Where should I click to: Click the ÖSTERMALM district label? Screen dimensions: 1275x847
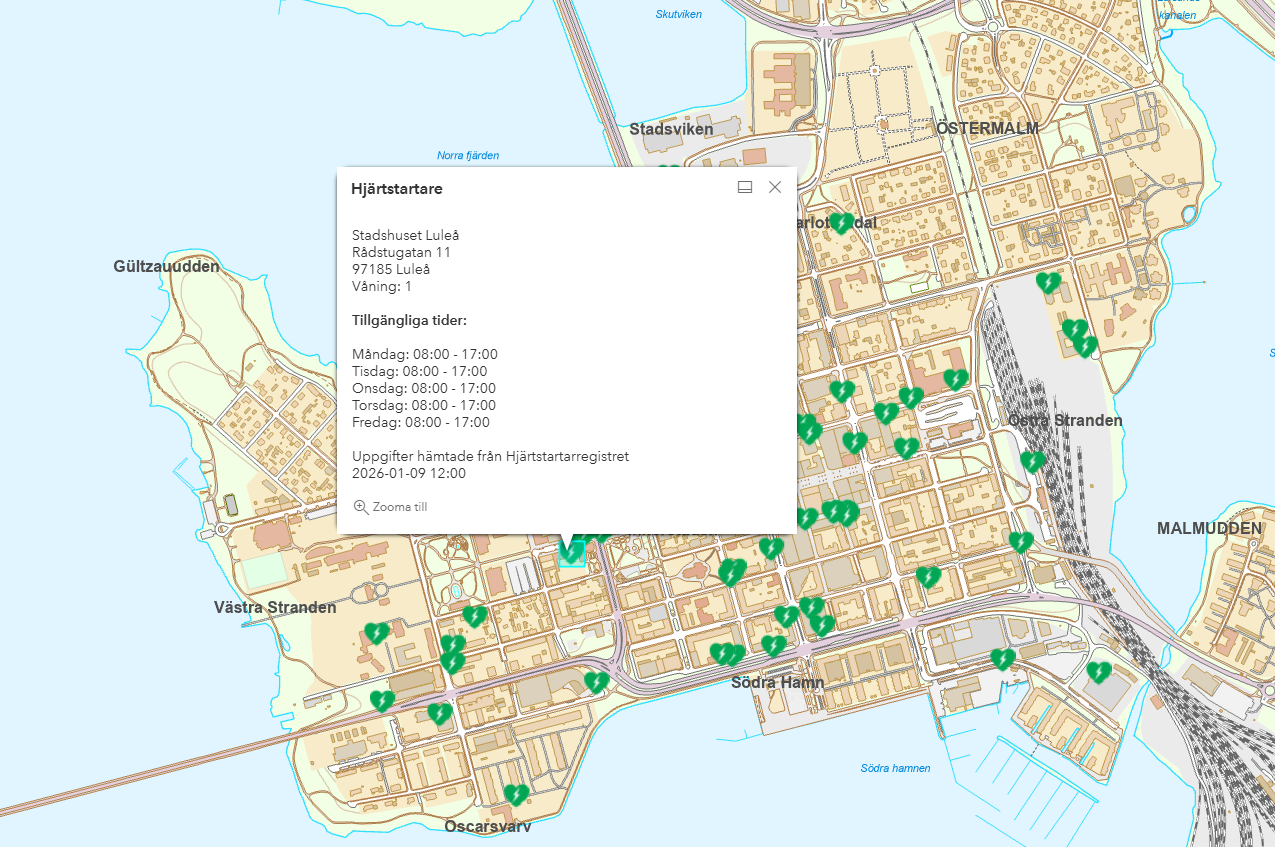pos(988,128)
